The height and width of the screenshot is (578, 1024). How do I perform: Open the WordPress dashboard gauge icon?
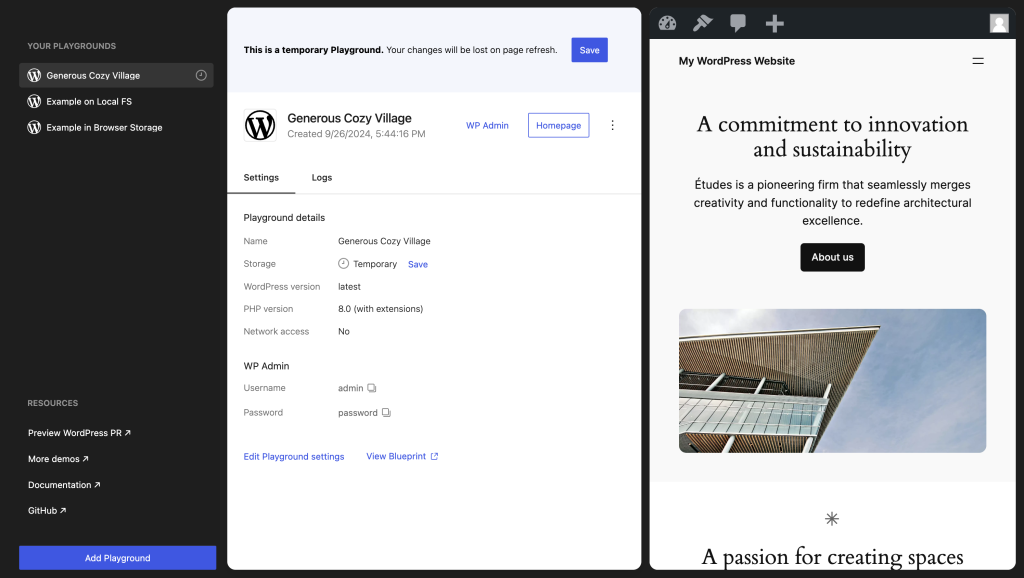pos(667,24)
